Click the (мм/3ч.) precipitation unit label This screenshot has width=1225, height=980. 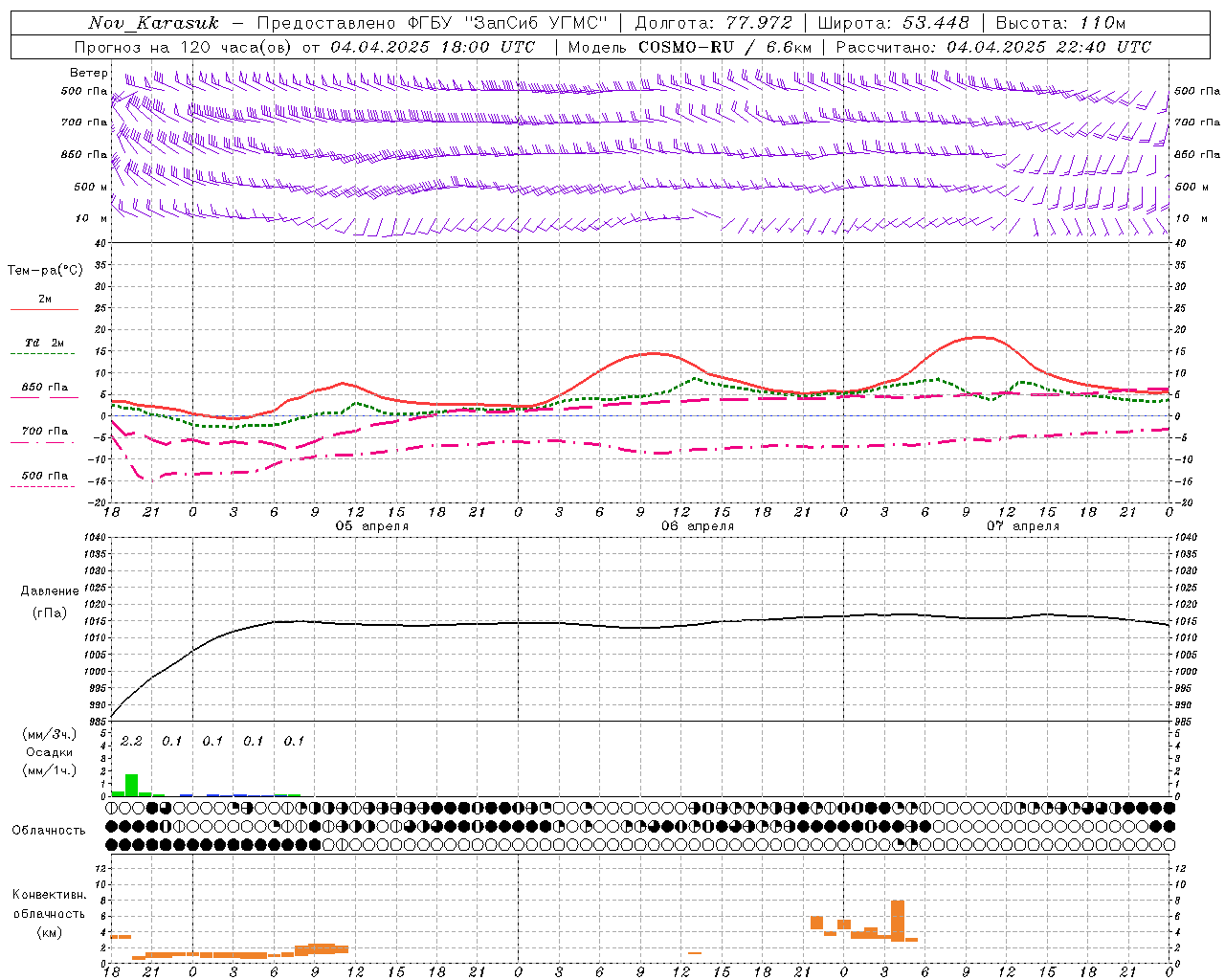click(x=50, y=734)
